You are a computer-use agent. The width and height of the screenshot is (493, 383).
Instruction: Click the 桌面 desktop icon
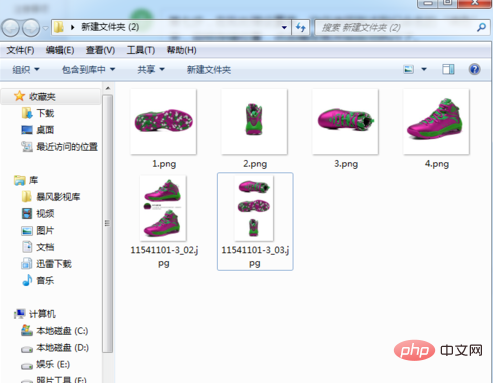tap(27, 130)
